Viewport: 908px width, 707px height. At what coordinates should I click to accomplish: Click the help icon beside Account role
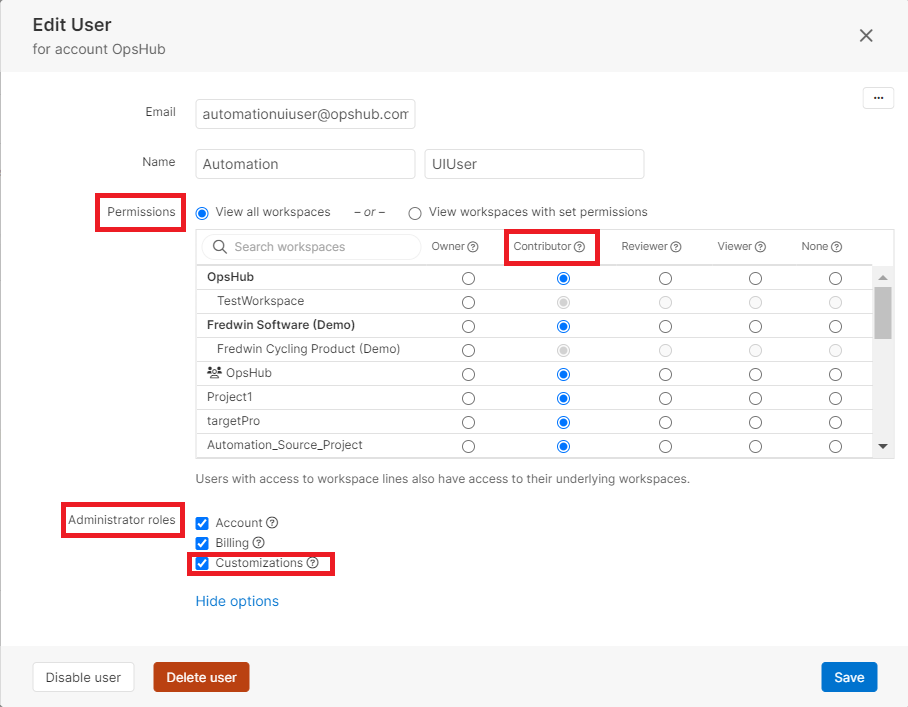pyautogui.click(x=272, y=523)
